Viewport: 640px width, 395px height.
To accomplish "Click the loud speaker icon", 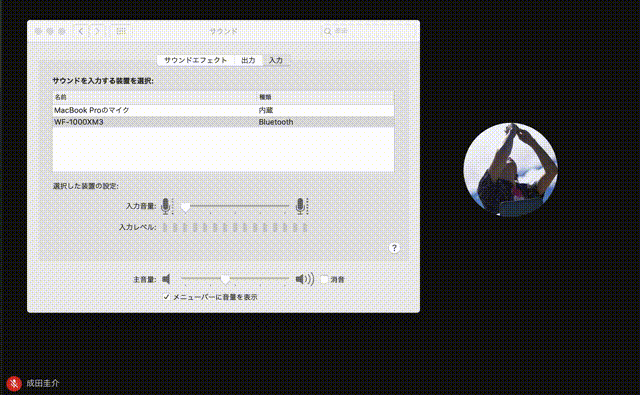I will click(305, 280).
